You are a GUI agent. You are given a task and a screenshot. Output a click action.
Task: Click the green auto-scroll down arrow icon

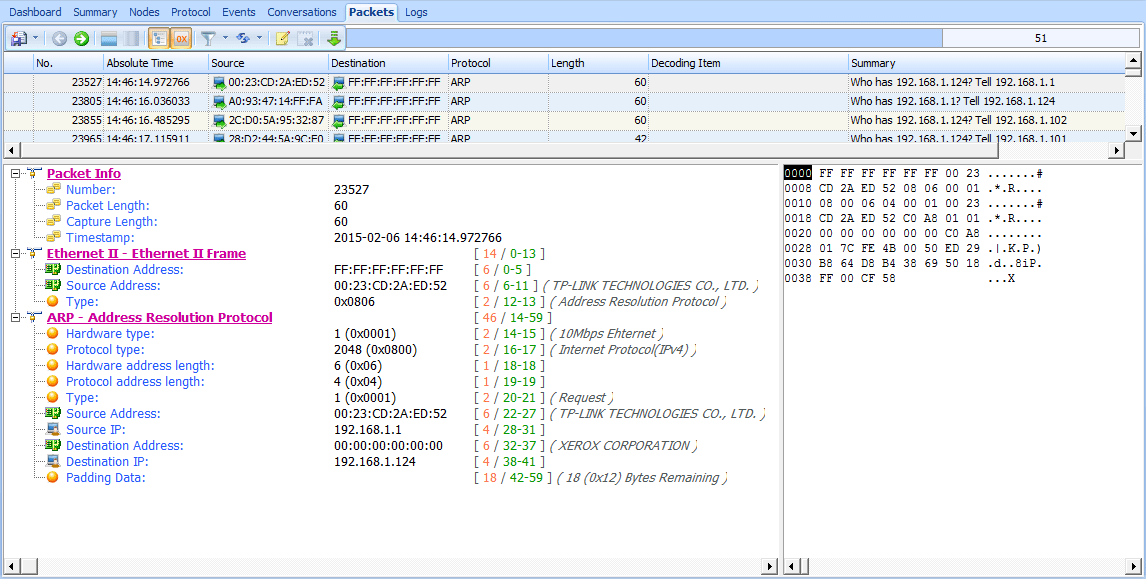(x=334, y=38)
